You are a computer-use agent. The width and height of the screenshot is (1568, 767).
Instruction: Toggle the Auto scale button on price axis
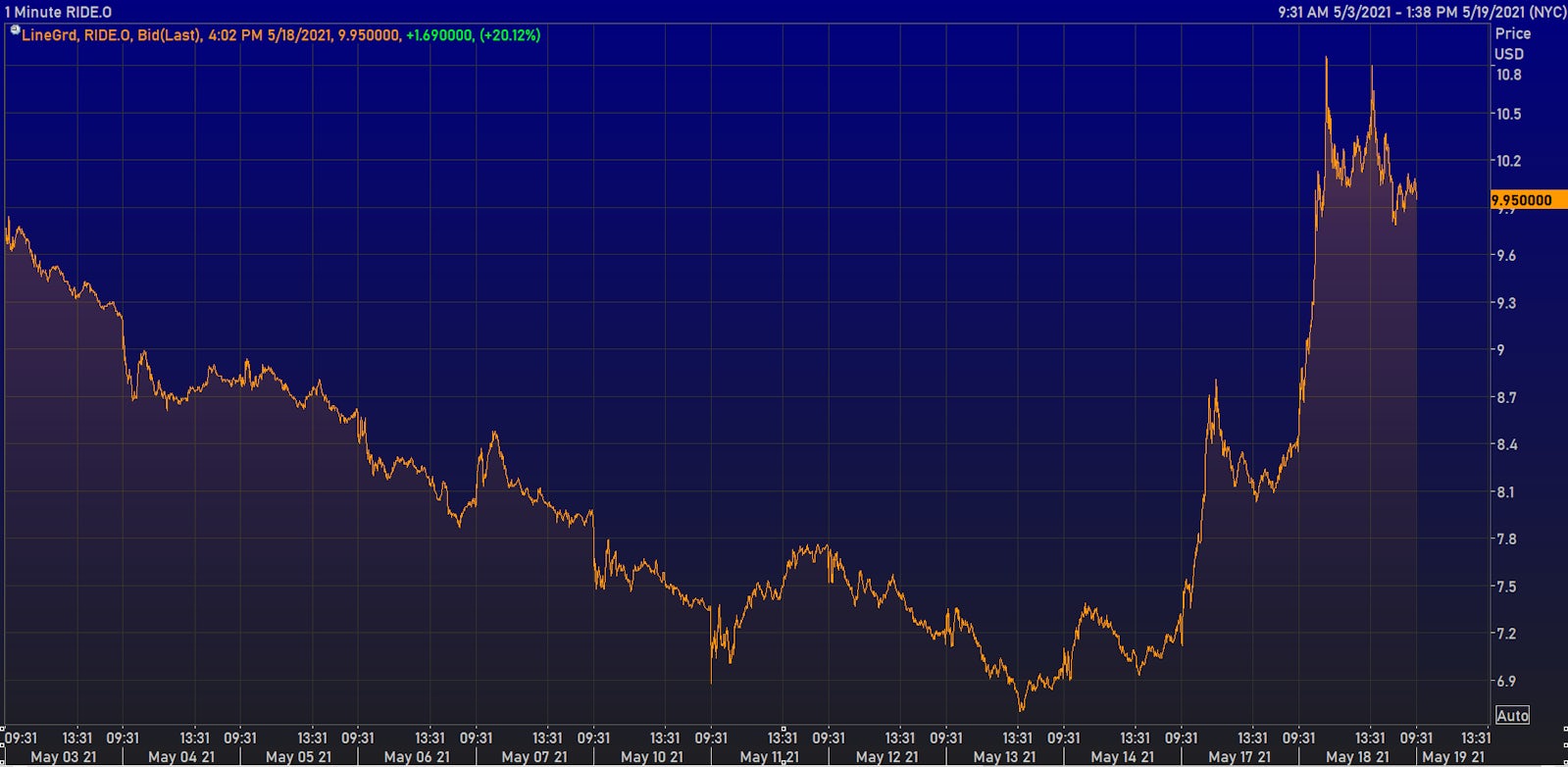1512,716
